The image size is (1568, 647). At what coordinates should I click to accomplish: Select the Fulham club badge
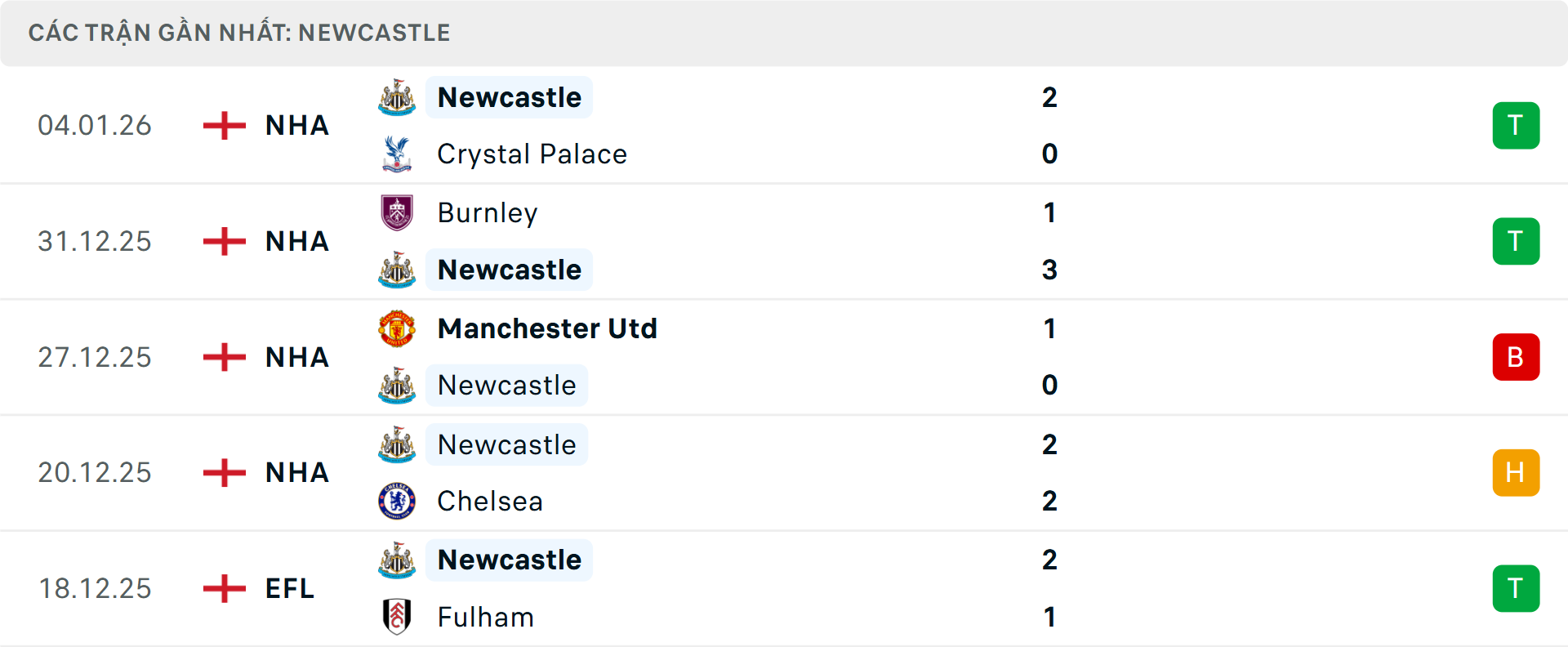click(x=396, y=618)
